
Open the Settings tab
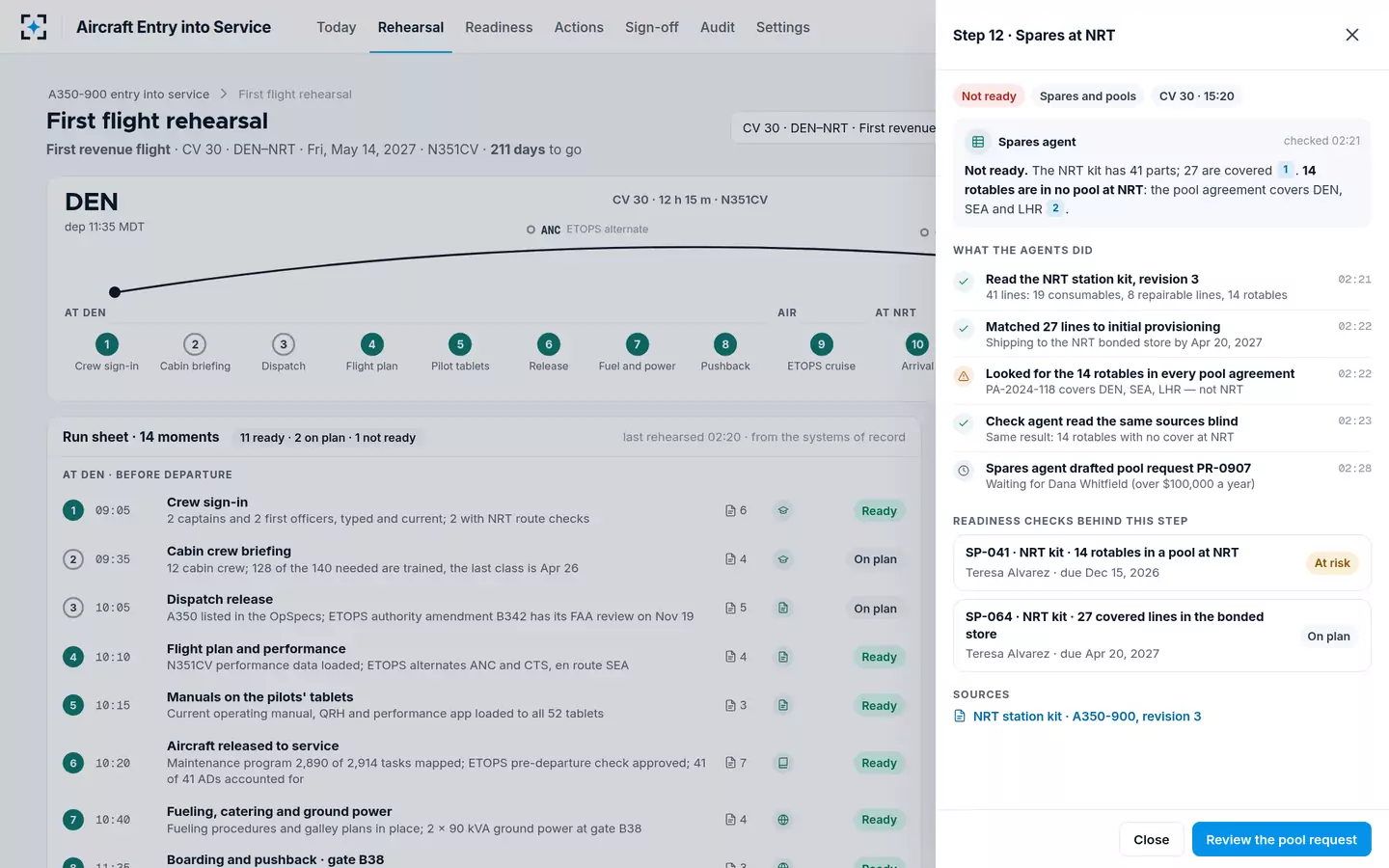pyautogui.click(x=783, y=27)
